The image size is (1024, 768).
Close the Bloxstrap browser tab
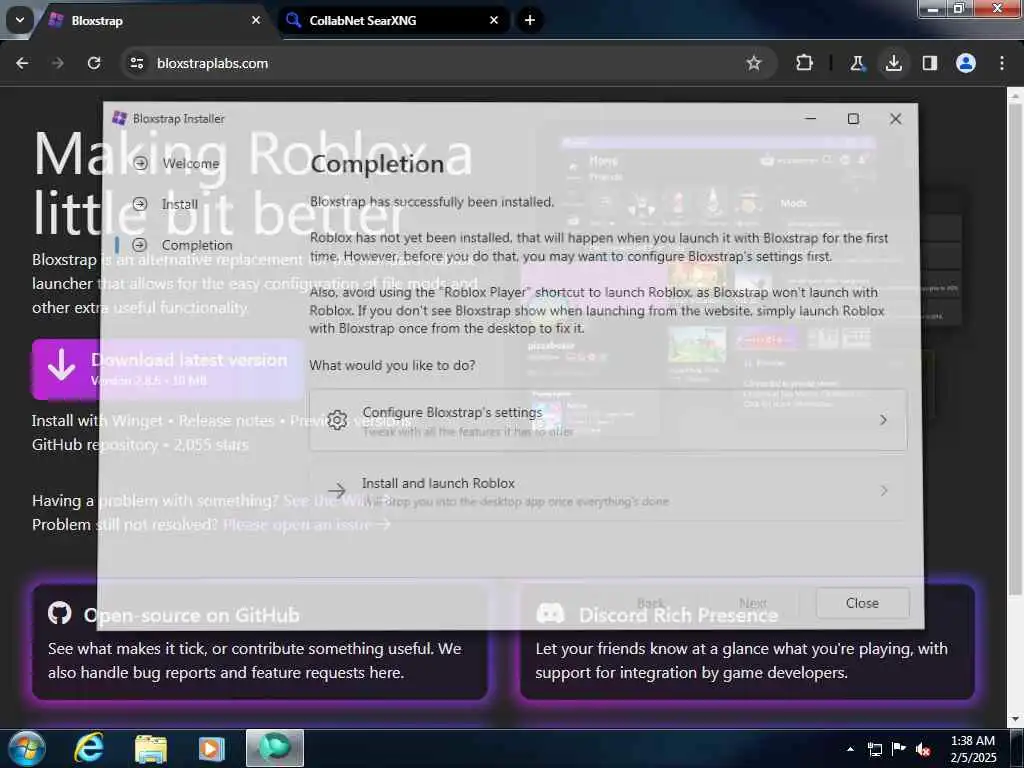(256, 20)
